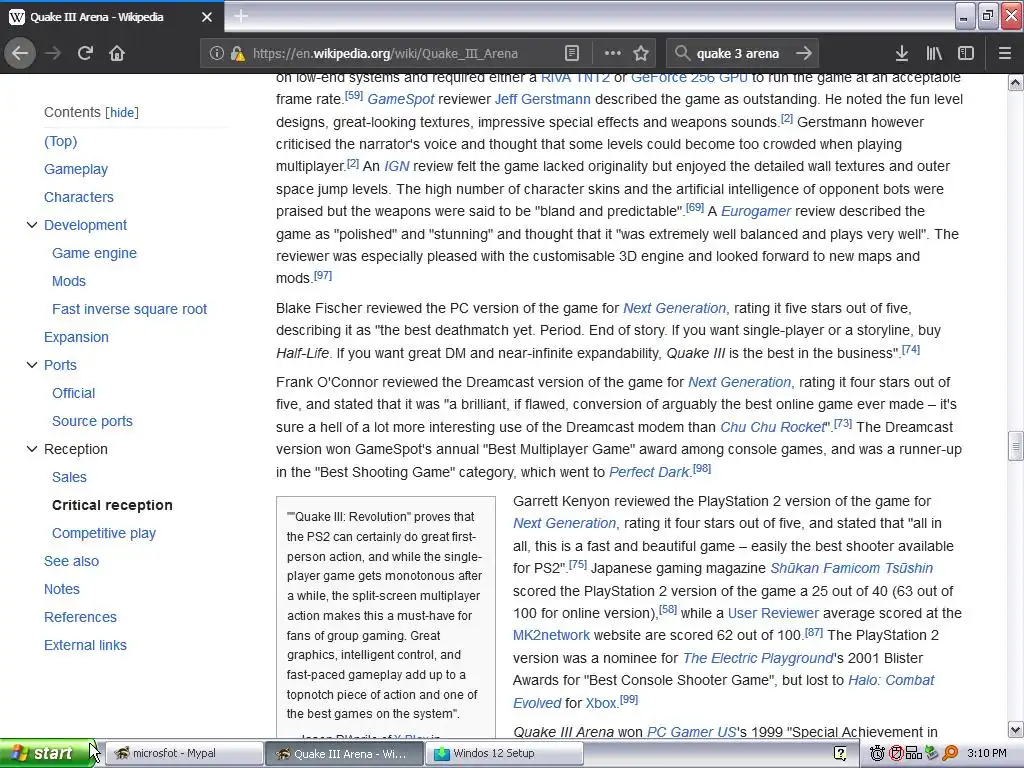Follow the Shūkan Famicom Tsūshin link
The image size is (1024, 768).
pos(852,568)
